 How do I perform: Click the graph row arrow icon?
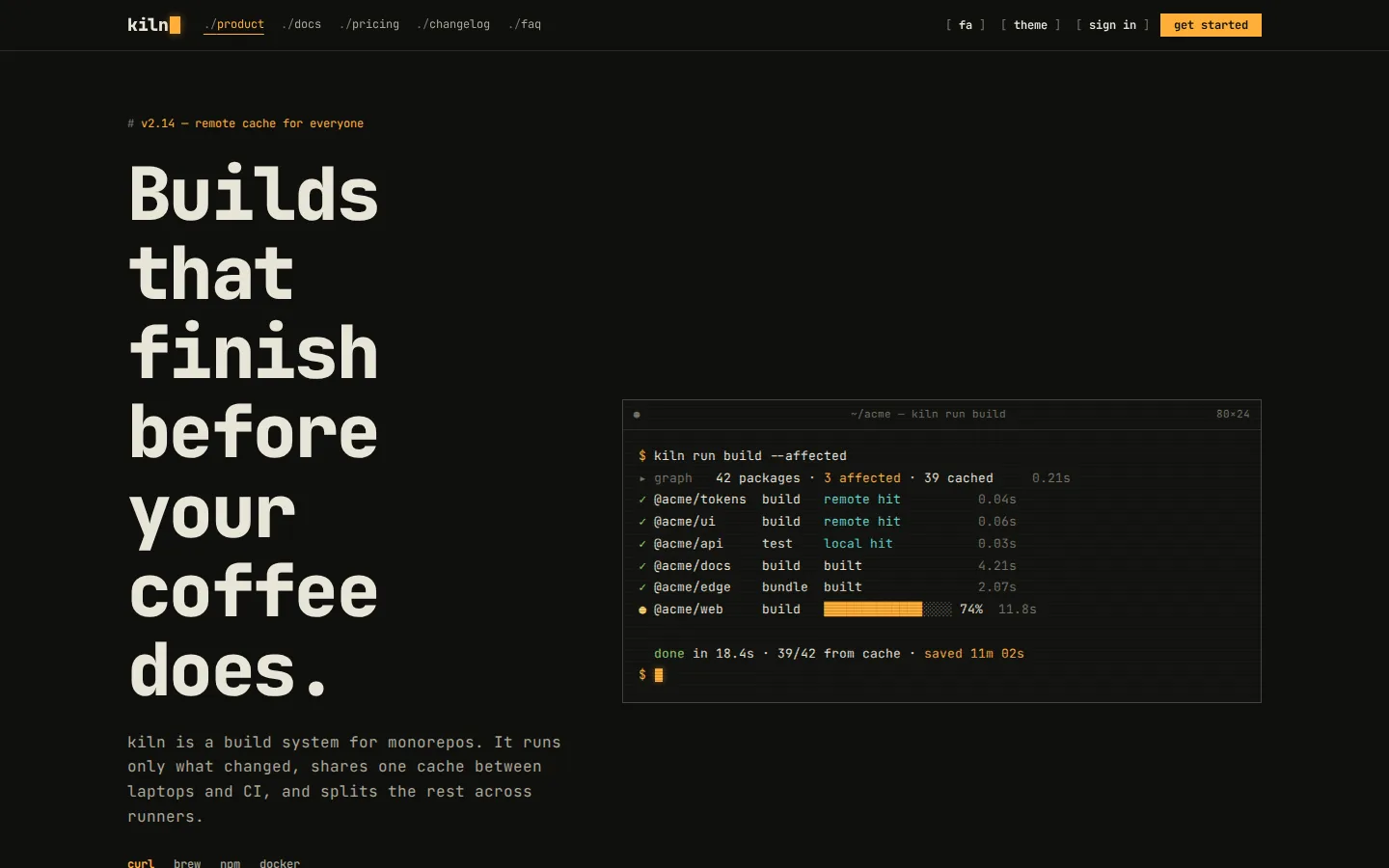[642, 478]
